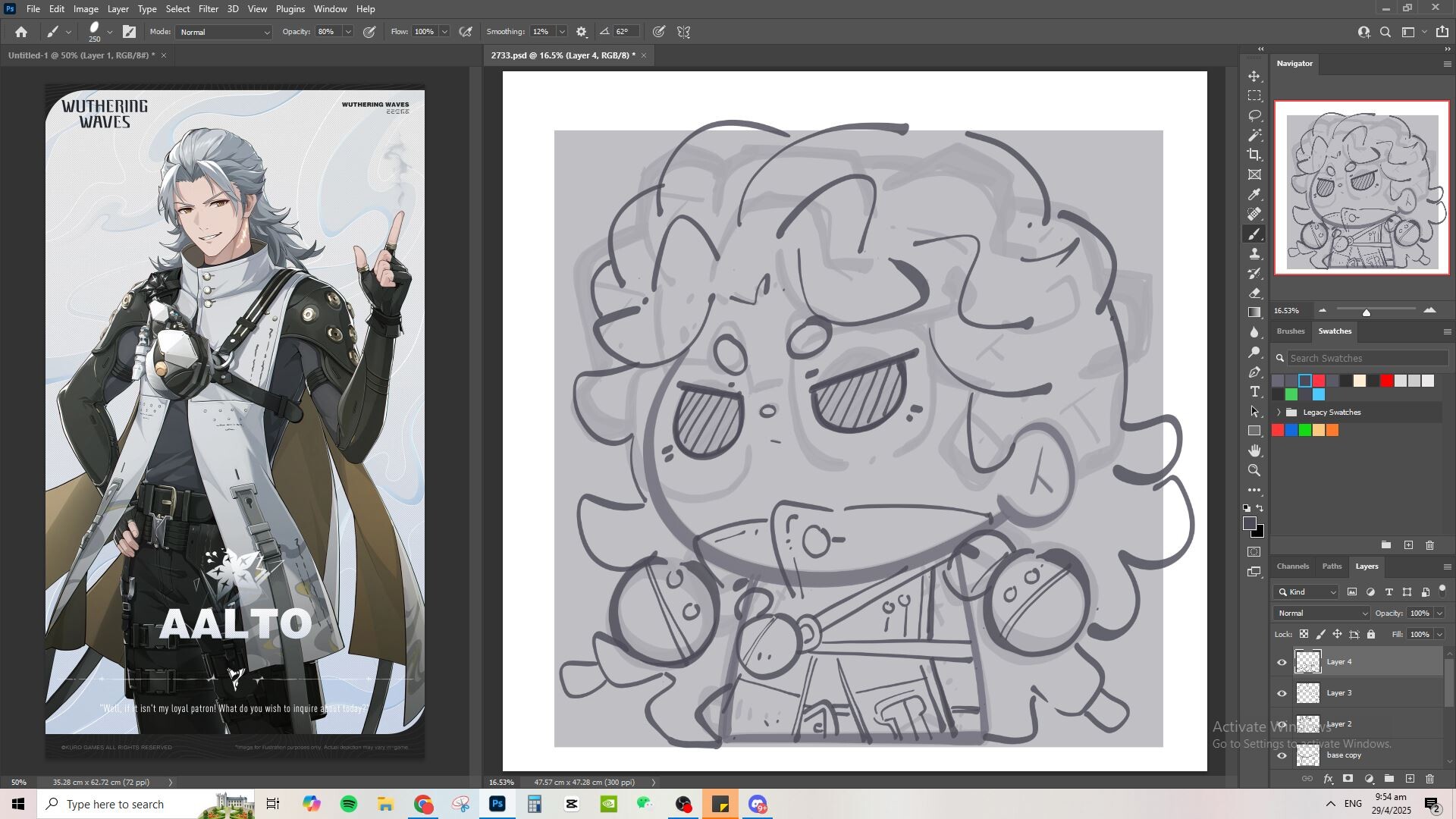Select the Move tool

(1255, 77)
